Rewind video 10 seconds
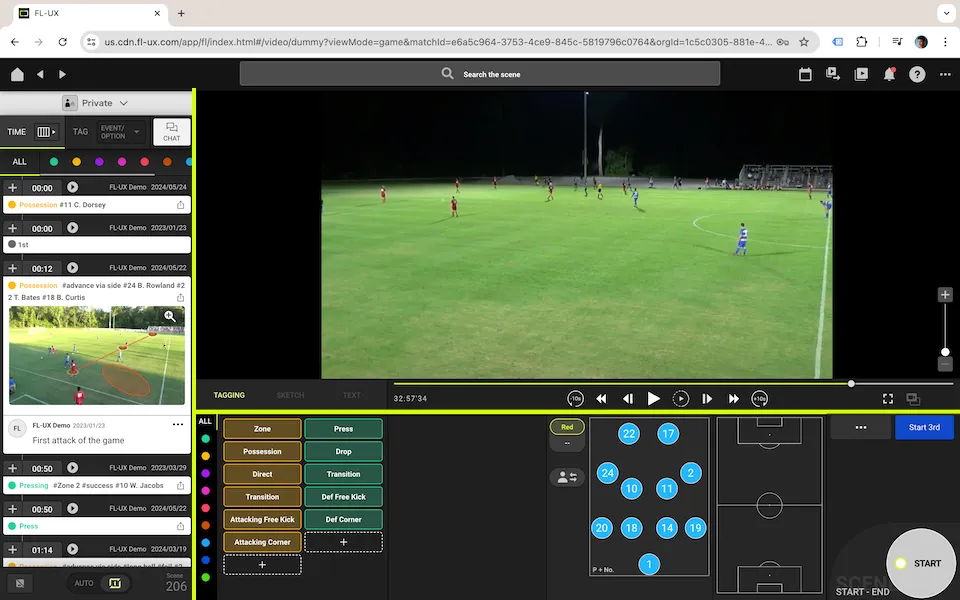Image resolution: width=960 pixels, height=600 pixels. (x=575, y=399)
